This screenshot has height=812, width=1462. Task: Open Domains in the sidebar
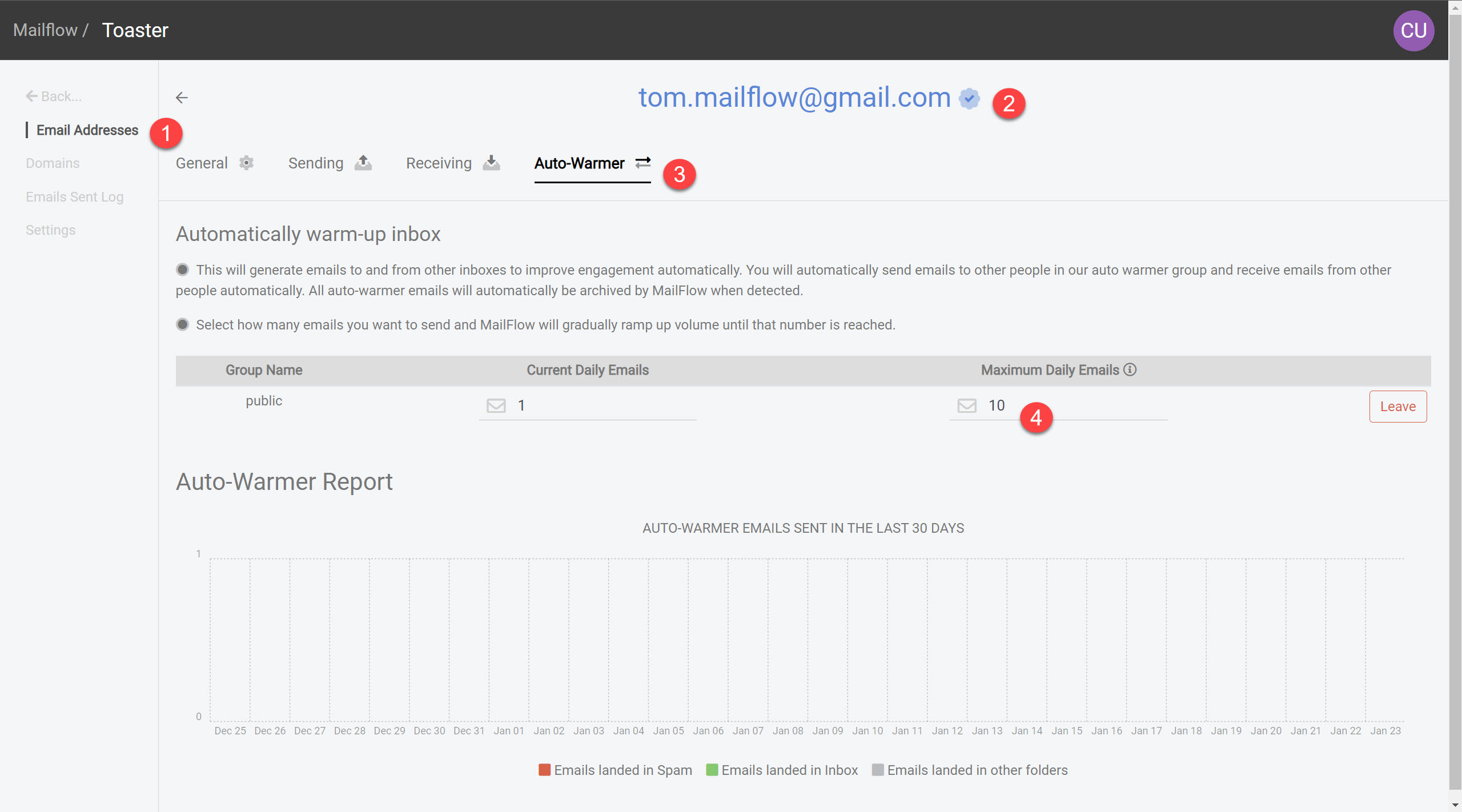[x=53, y=163]
